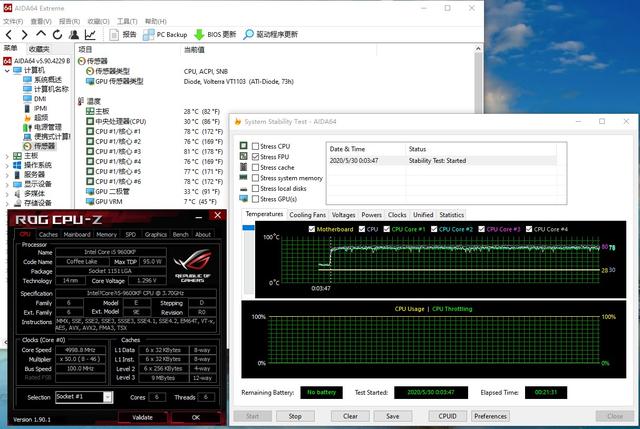Select GPU 二极管 temperature row
This screenshot has width=640, height=429.
[155, 191]
